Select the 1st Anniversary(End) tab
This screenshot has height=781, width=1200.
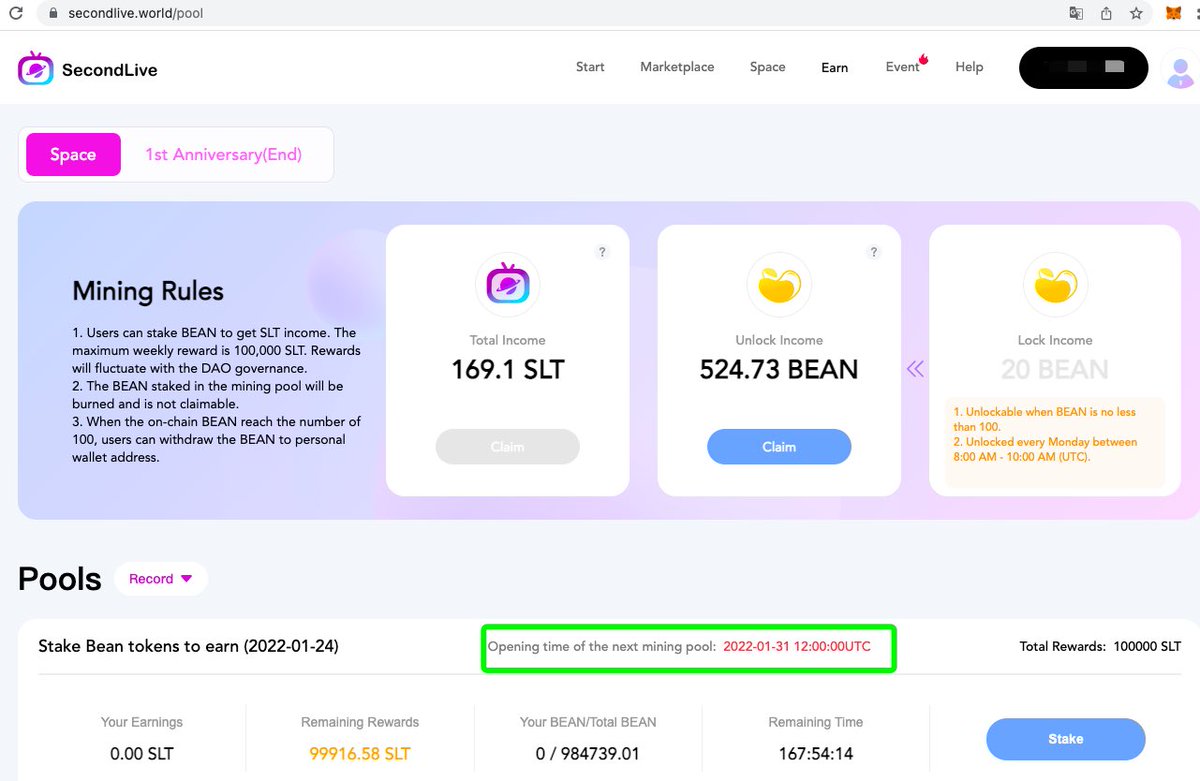point(224,154)
